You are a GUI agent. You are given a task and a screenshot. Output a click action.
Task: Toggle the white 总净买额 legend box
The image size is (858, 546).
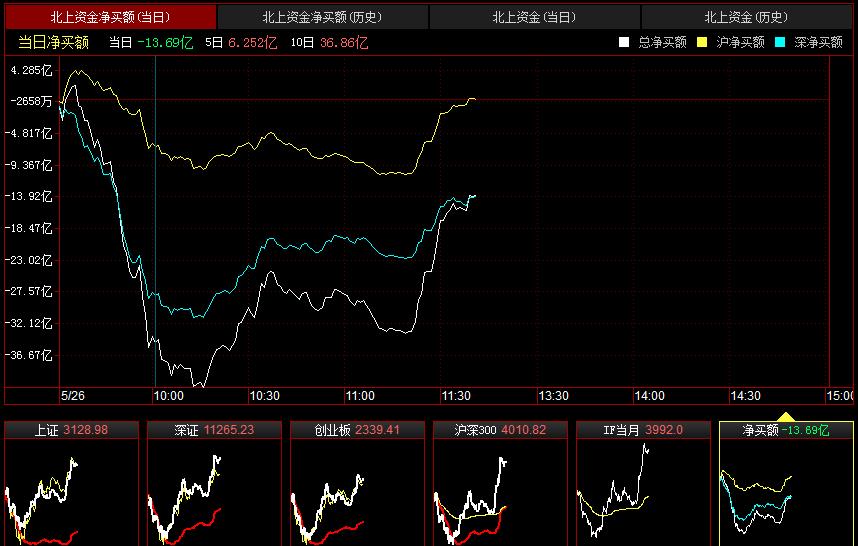[x=624, y=42]
